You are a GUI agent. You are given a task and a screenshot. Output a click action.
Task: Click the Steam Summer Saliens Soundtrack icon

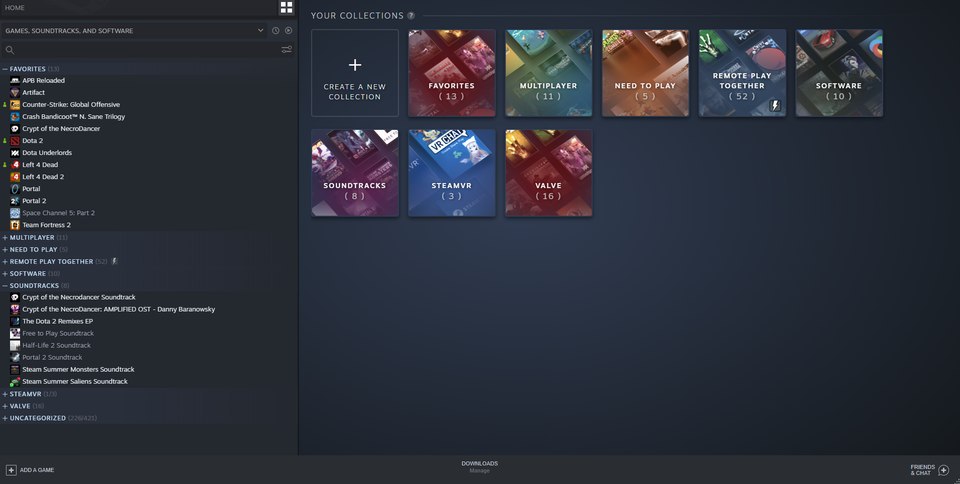[x=15, y=381]
